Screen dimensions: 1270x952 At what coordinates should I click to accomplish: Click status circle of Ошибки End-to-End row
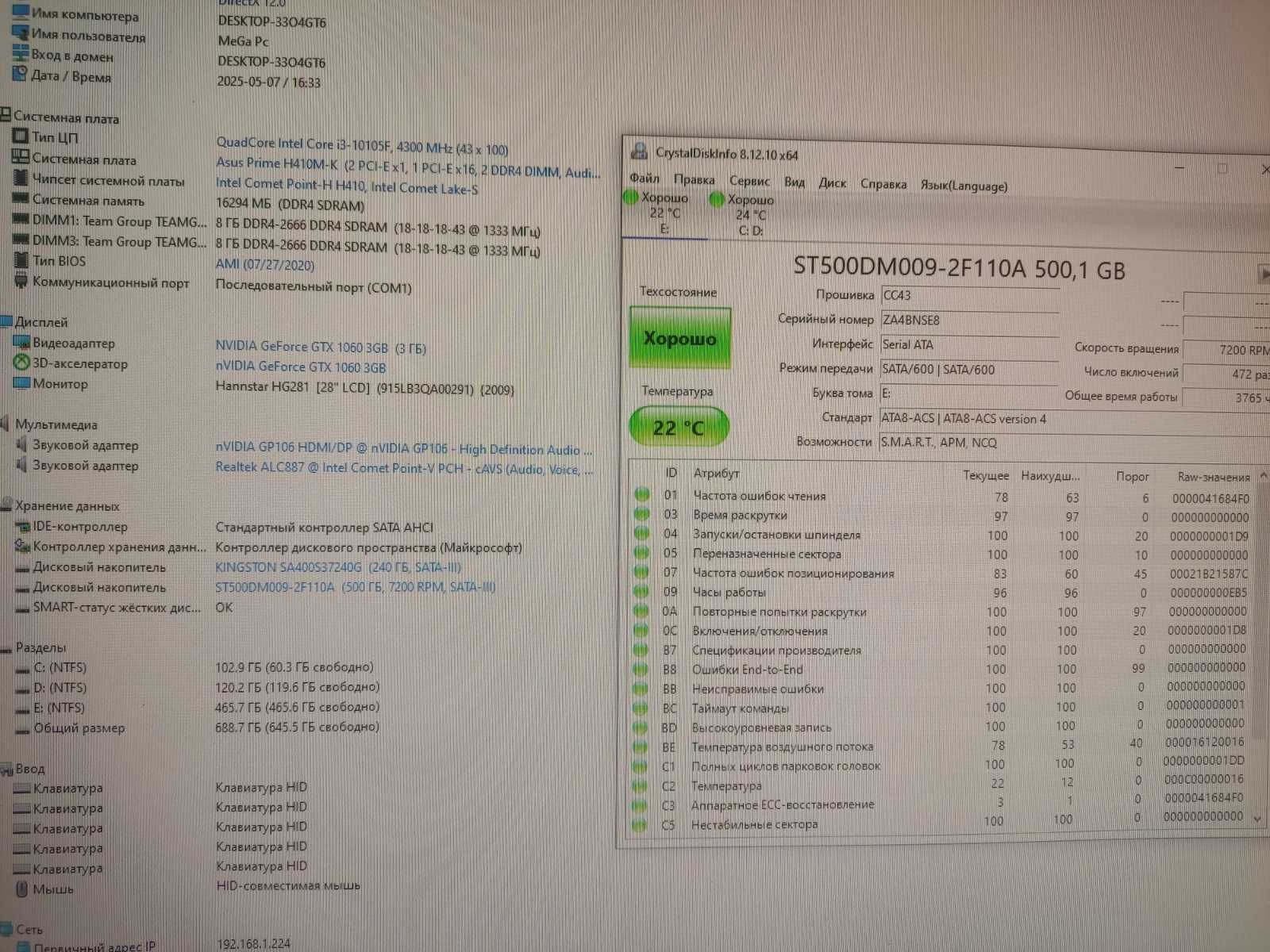click(x=641, y=669)
